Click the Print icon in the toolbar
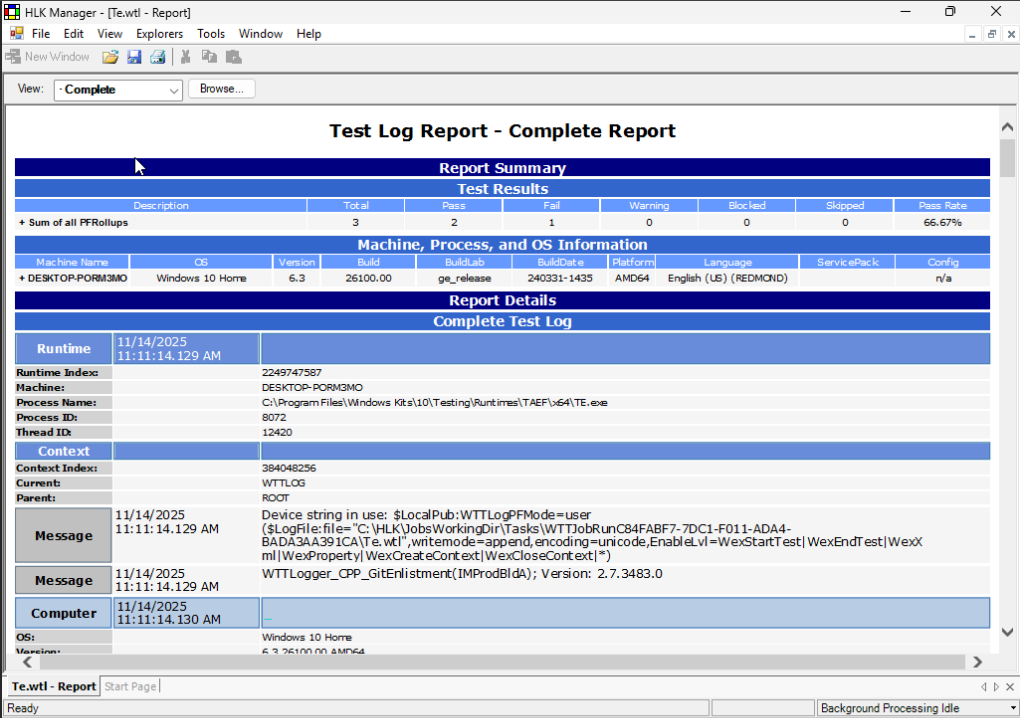 click(158, 56)
